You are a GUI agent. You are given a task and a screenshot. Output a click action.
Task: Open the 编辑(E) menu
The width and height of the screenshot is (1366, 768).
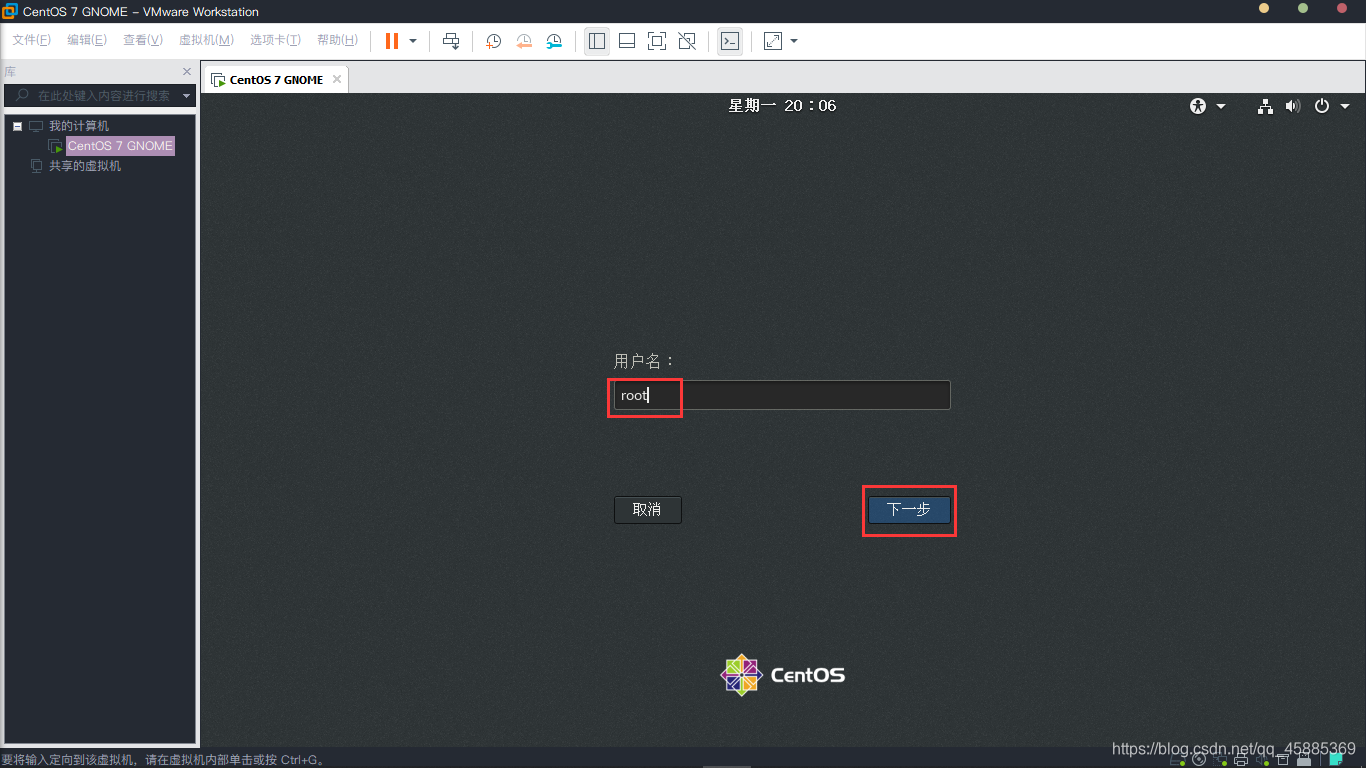click(x=87, y=40)
